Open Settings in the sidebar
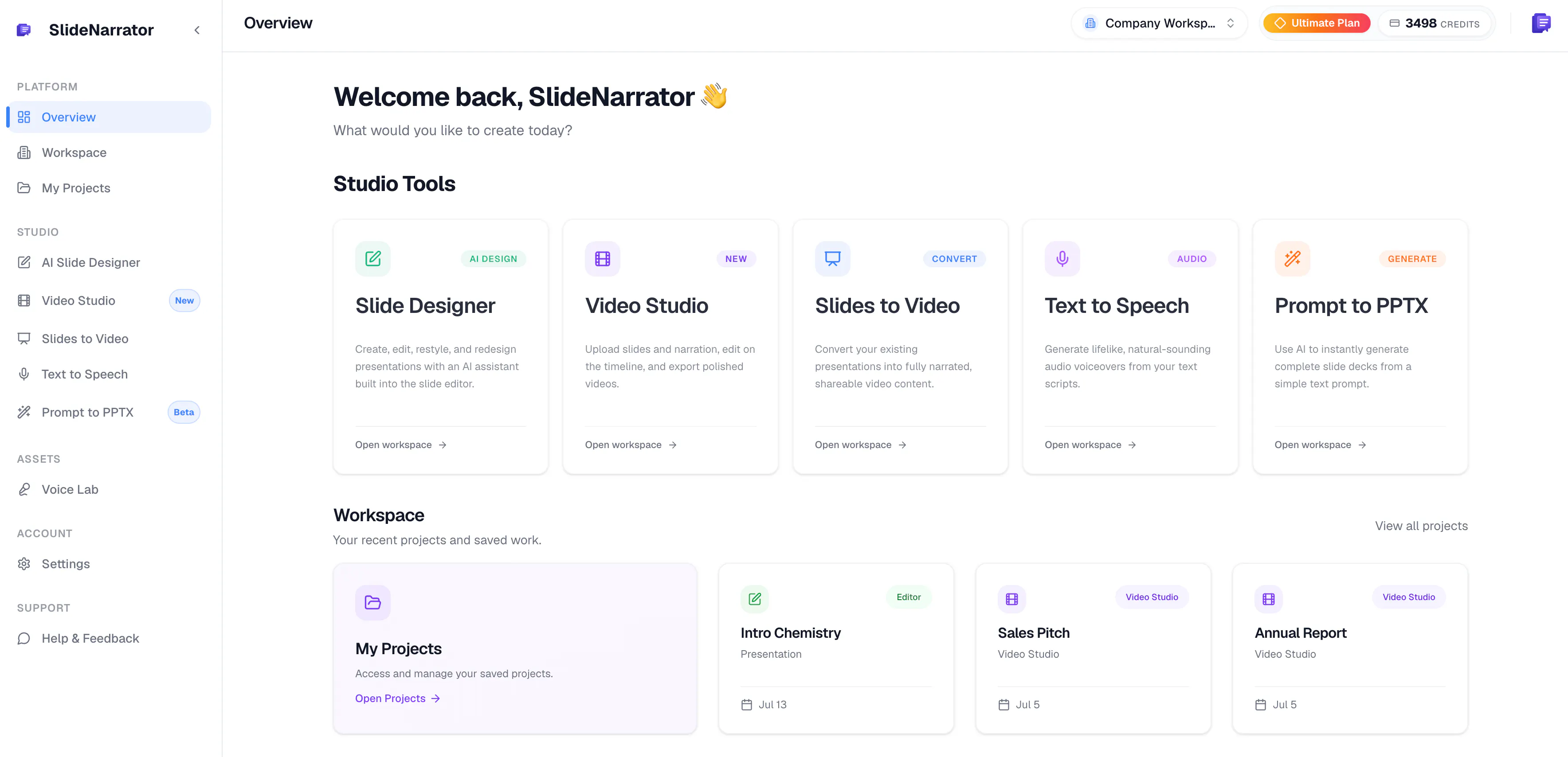 [109, 564]
